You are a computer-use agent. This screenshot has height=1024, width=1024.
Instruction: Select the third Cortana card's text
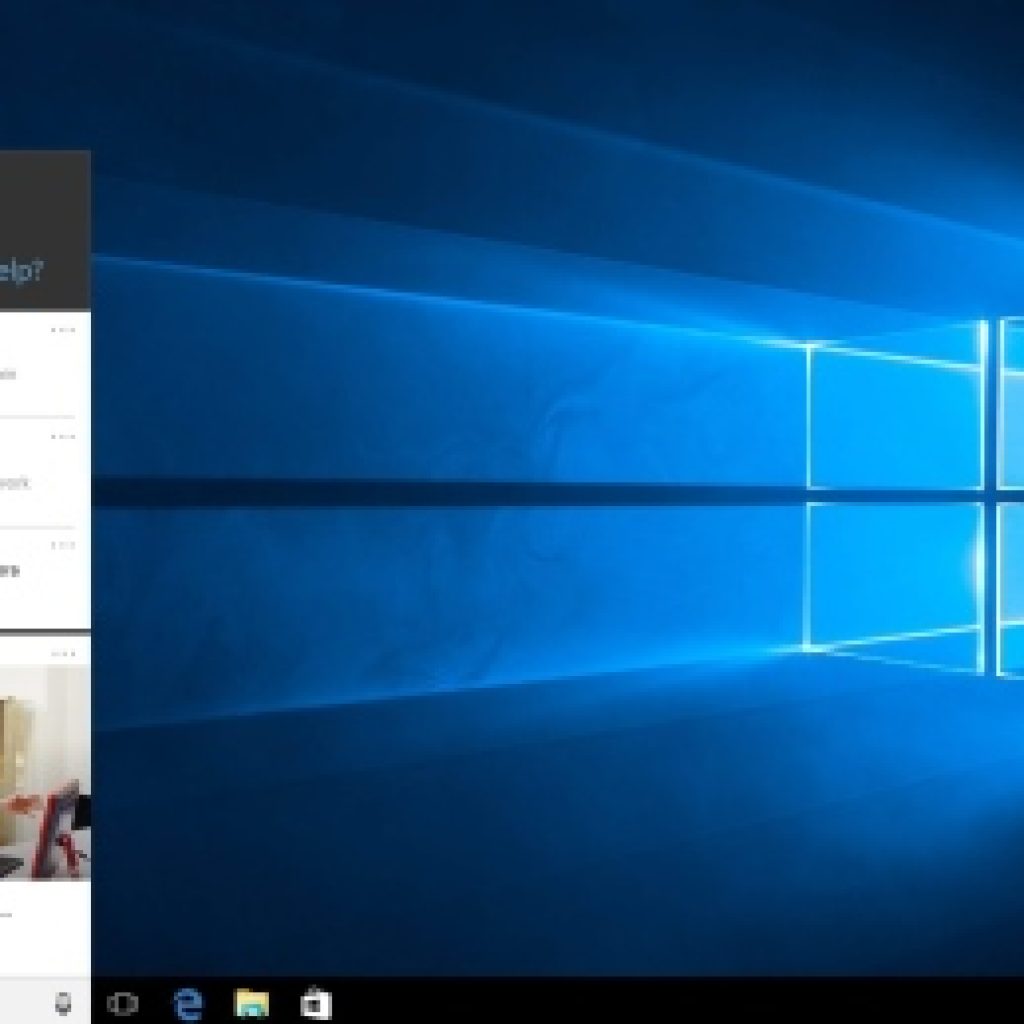(x=10, y=571)
